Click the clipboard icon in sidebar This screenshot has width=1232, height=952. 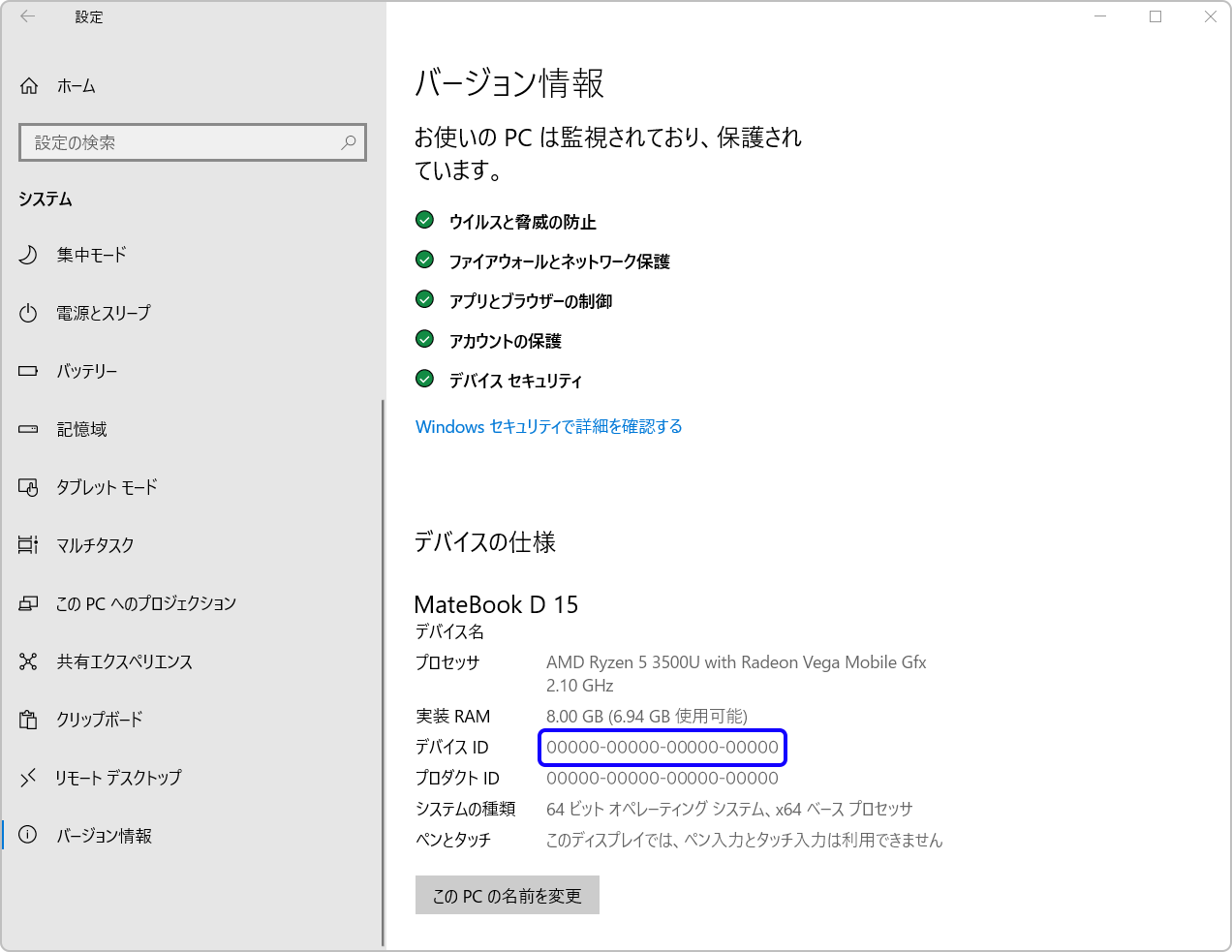28,720
